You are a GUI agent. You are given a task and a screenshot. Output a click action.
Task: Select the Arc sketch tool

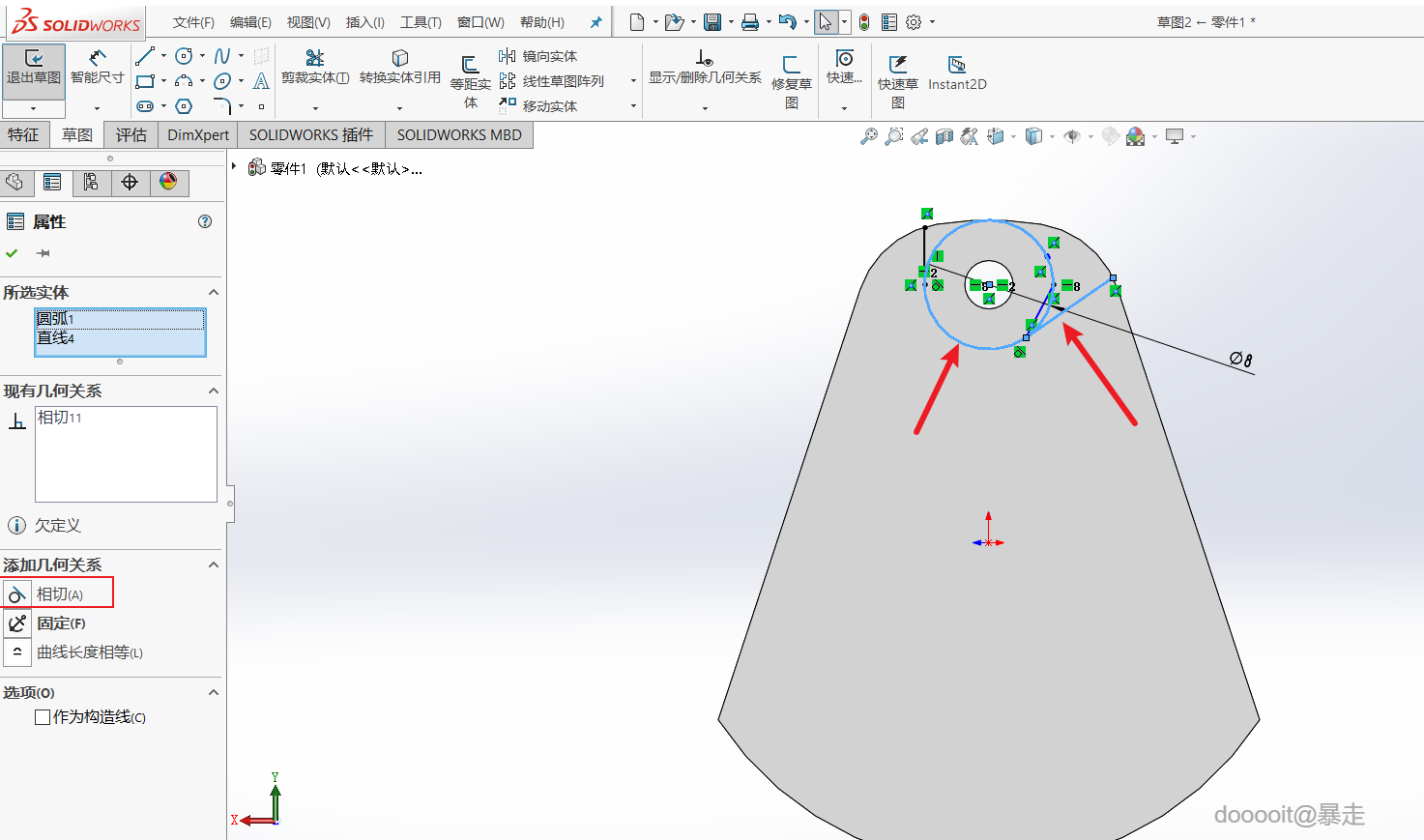coord(184,81)
